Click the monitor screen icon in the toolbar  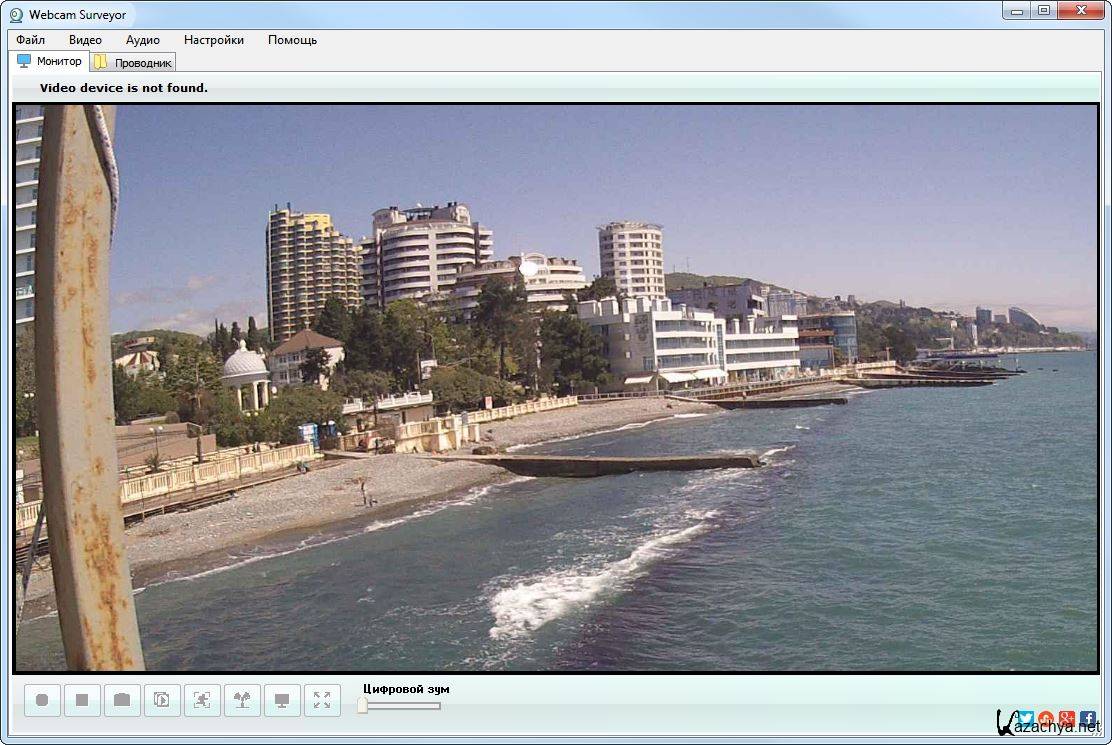click(282, 701)
